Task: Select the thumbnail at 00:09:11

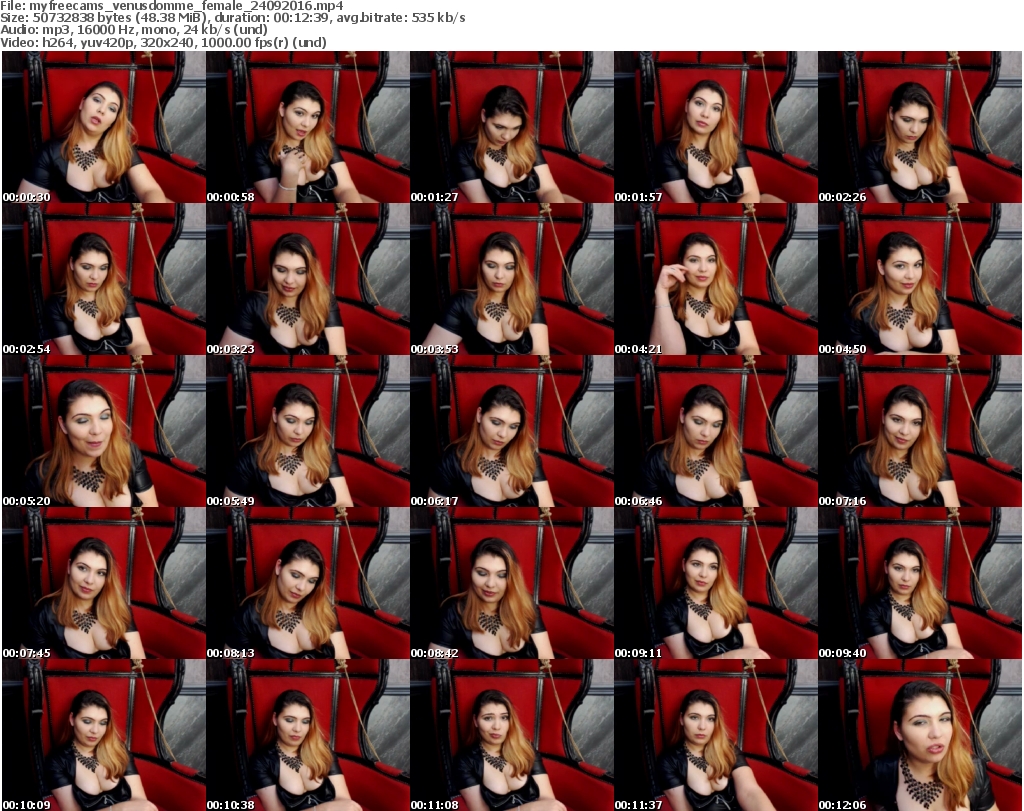Action: click(716, 583)
